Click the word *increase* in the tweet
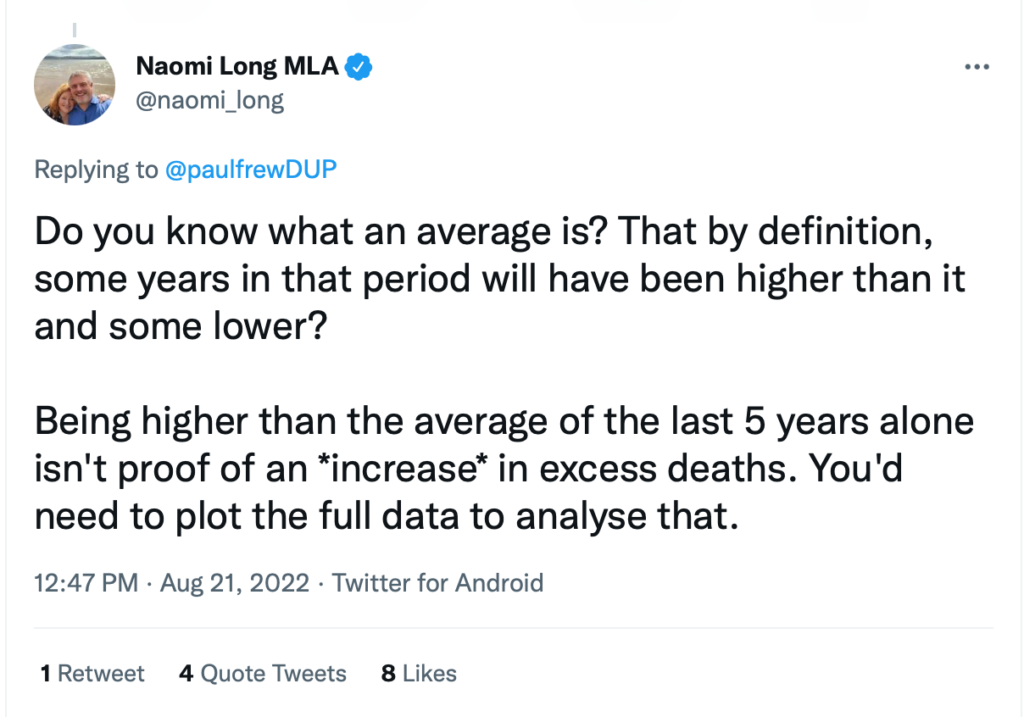The width and height of the screenshot is (1024, 717). click(x=404, y=469)
